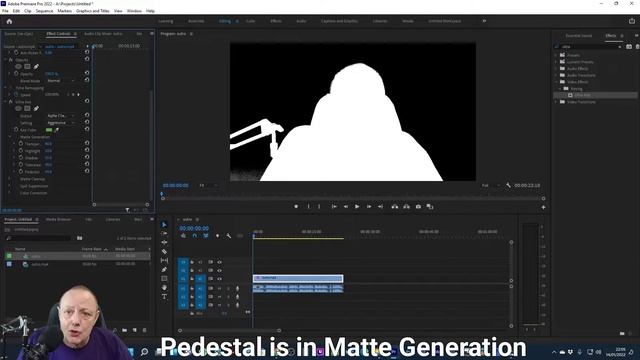The height and width of the screenshot is (360, 640).
Task: Toggle the Ultra Key fx effect on/off
Action: [11, 102]
